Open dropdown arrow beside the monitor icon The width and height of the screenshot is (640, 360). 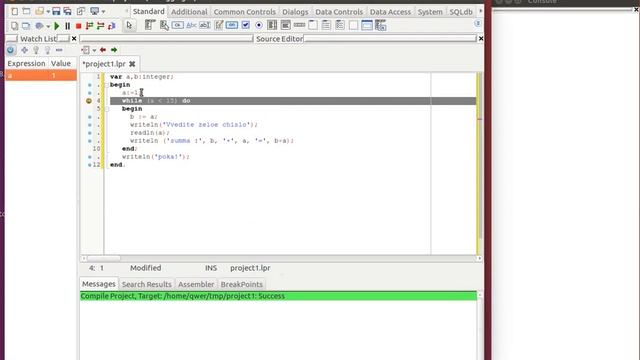[x=103, y=12]
